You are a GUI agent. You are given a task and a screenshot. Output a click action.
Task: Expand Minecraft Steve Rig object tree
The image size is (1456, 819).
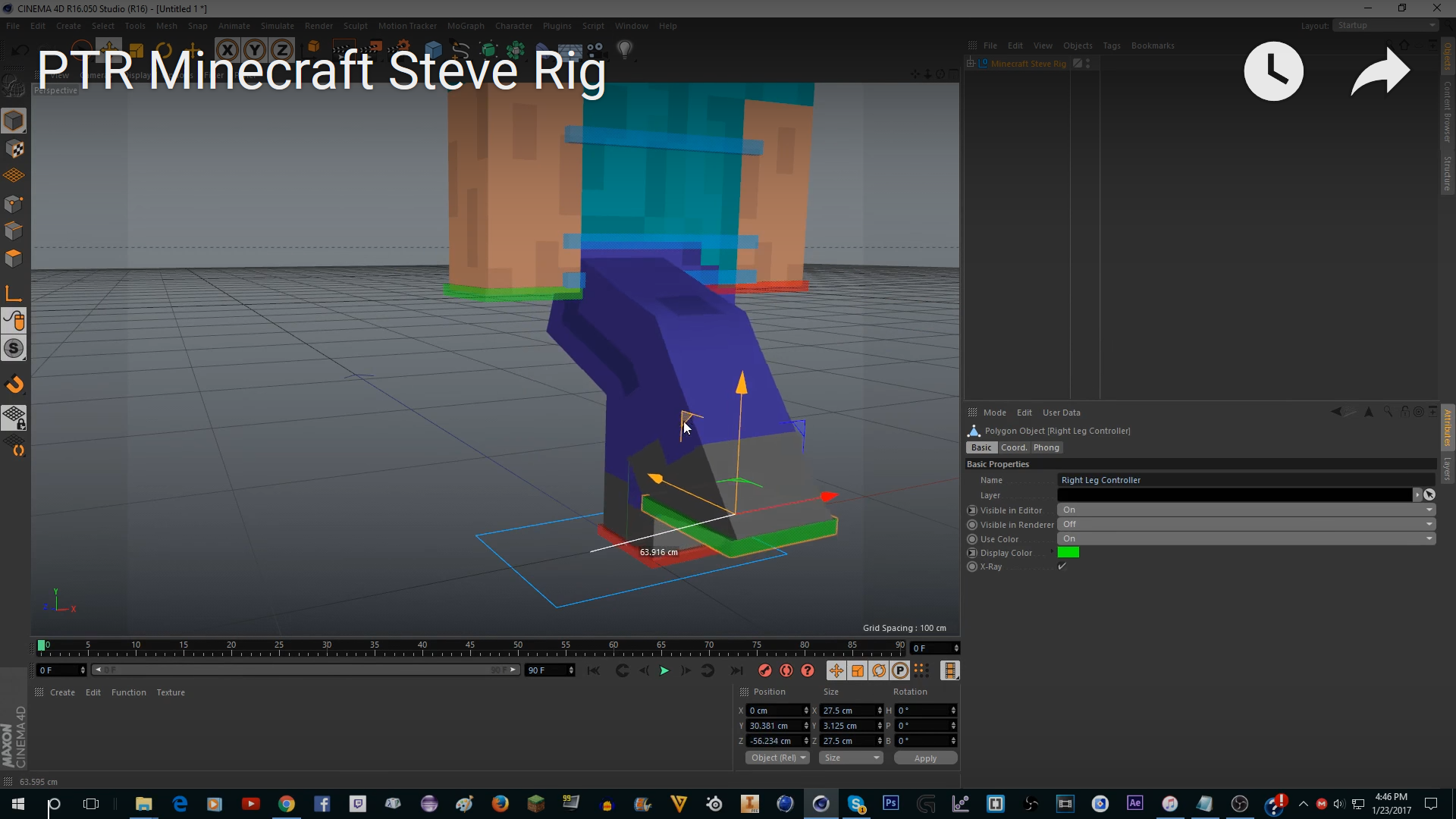click(971, 64)
